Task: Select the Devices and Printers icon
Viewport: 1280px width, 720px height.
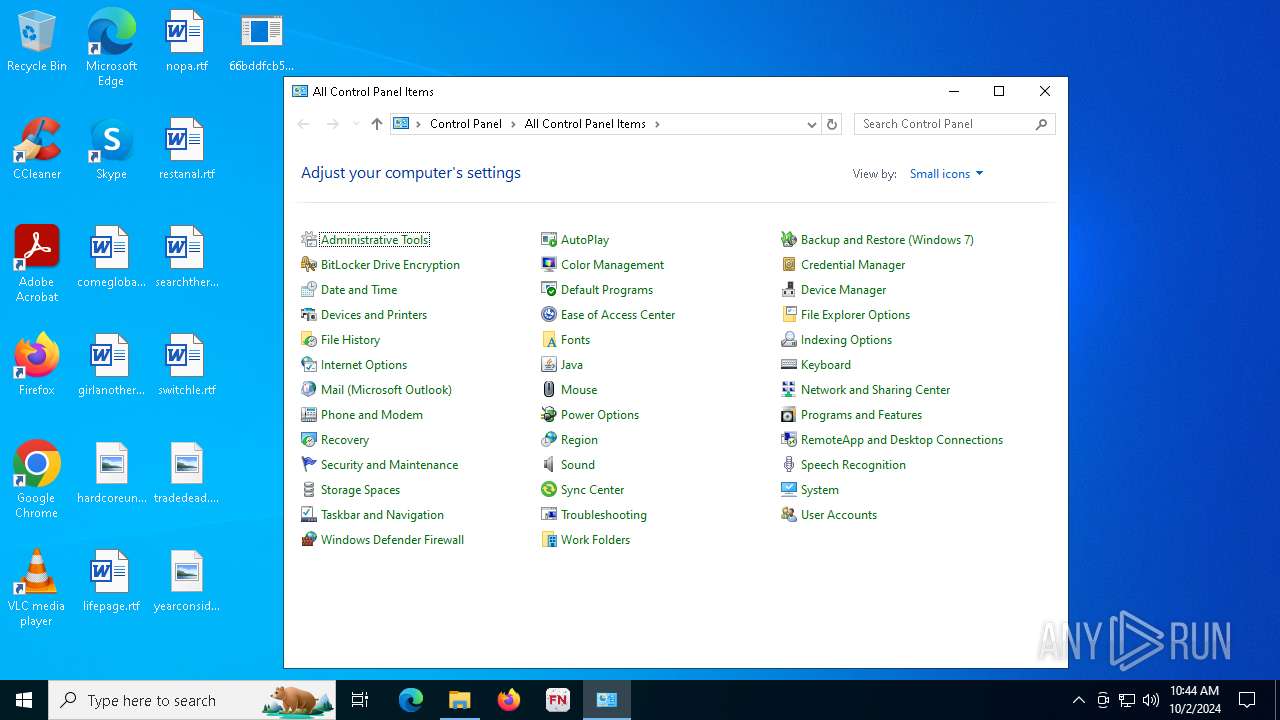Action: pos(309,315)
